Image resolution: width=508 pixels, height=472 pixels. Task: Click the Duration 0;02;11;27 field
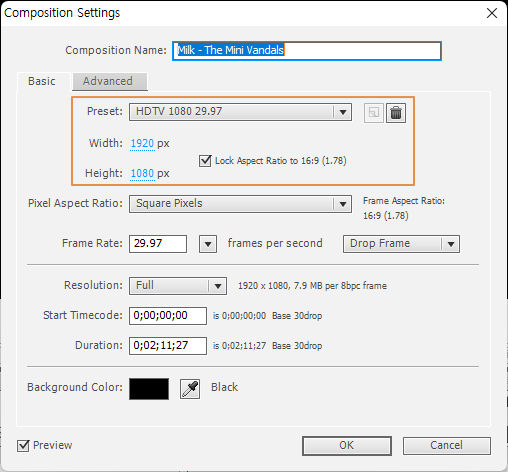click(x=168, y=346)
